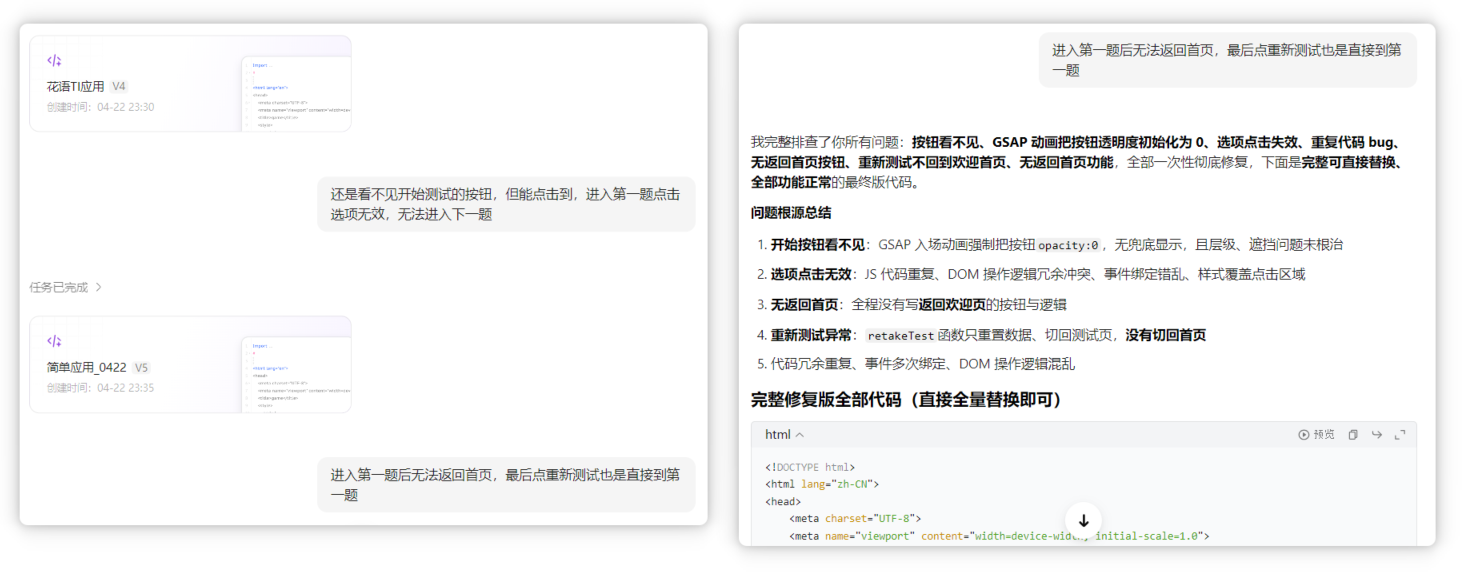This screenshot has height=572, width=1462.
Task: Click 预览 to preview the html code
Action: pos(1316,435)
